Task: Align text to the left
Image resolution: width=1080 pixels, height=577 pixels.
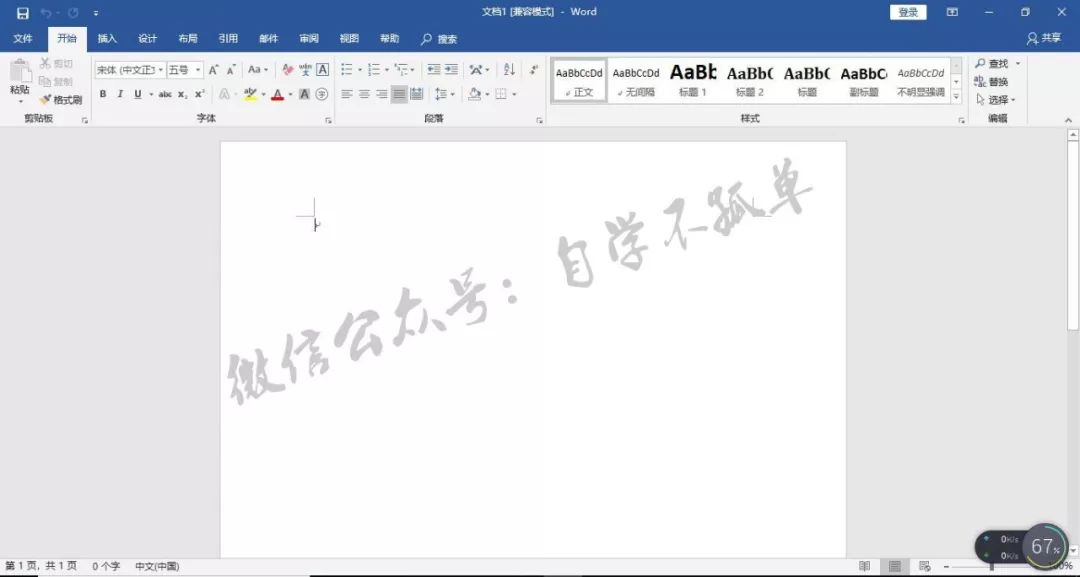Action: tap(346, 94)
